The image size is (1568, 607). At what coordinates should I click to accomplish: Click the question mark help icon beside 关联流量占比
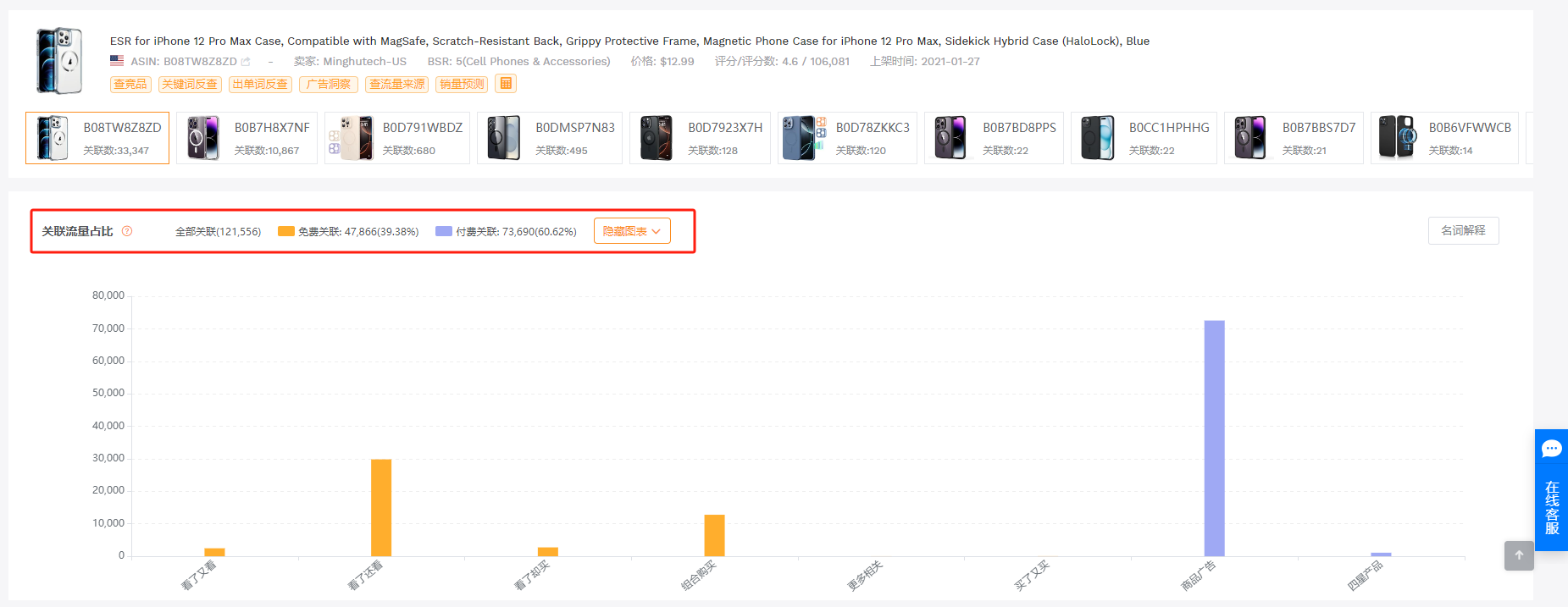[127, 231]
